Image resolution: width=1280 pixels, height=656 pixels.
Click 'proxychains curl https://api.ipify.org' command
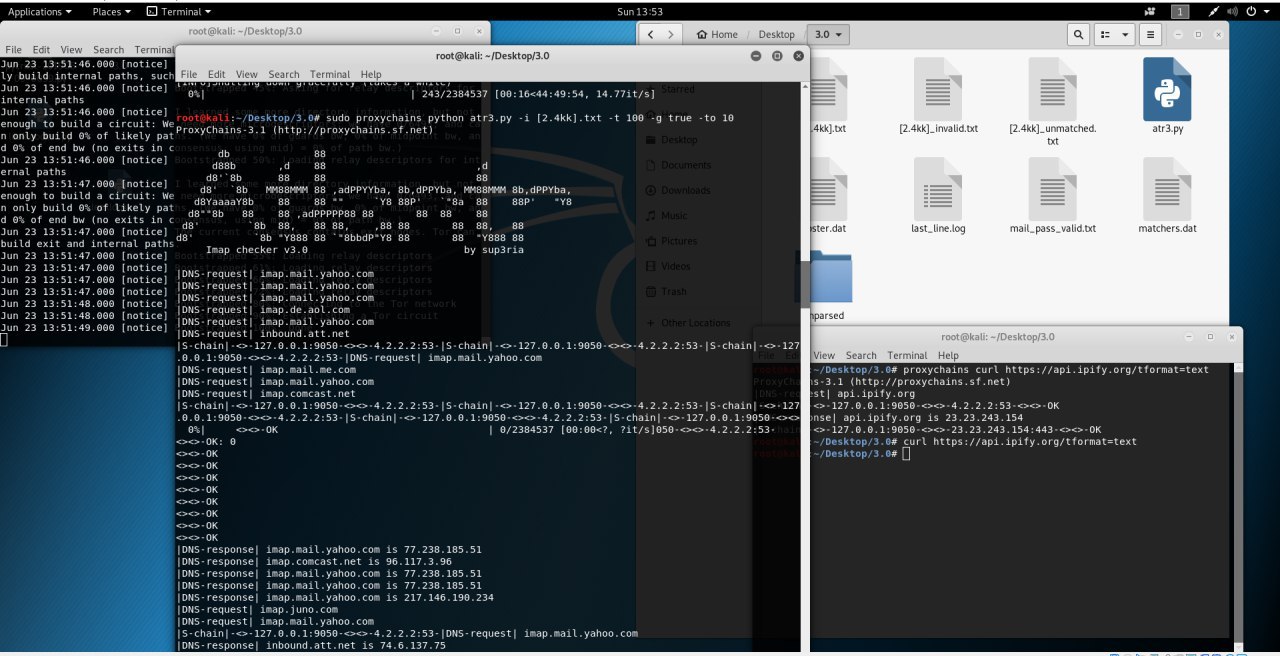1056,369
